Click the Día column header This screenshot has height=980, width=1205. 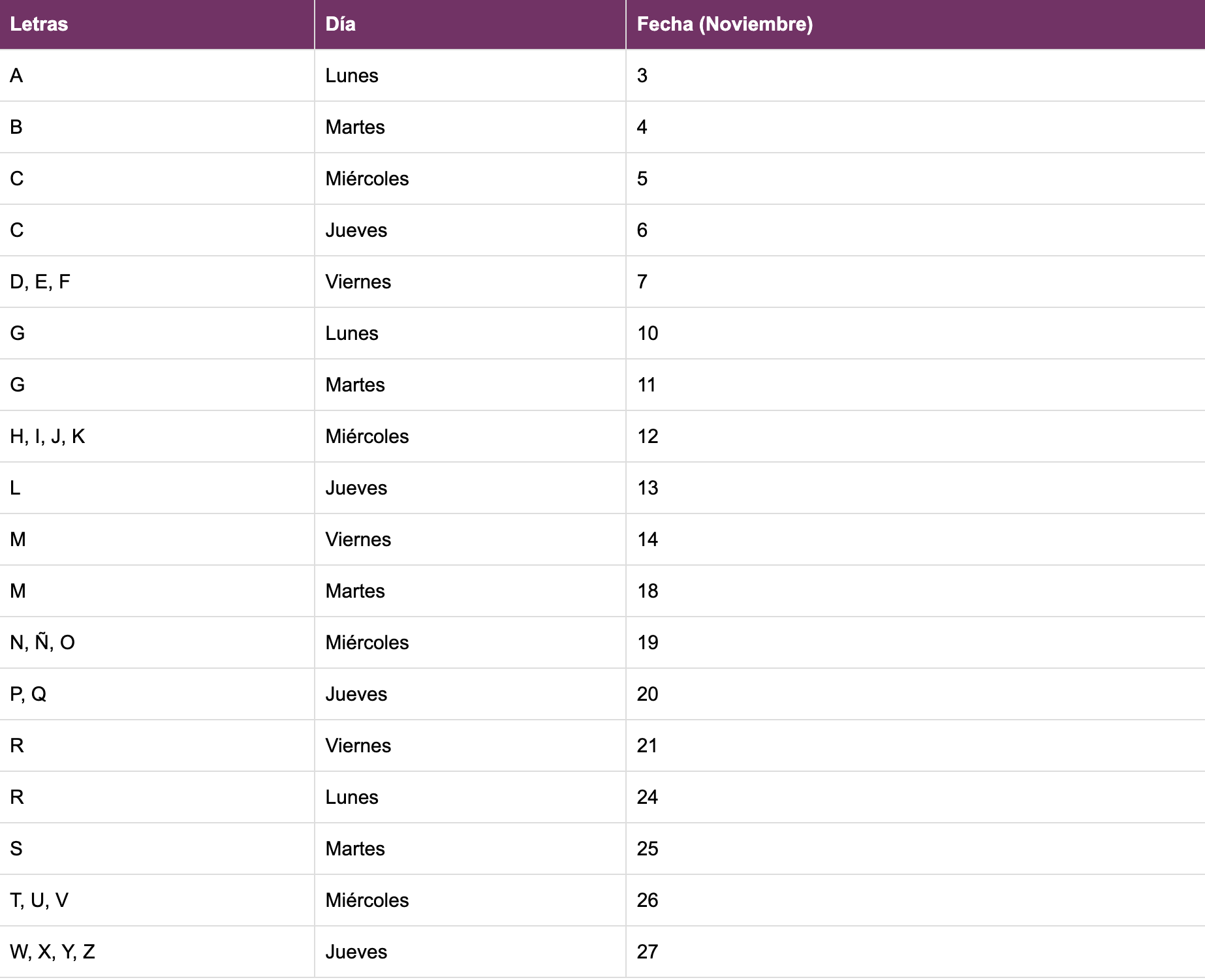coord(341,24)
